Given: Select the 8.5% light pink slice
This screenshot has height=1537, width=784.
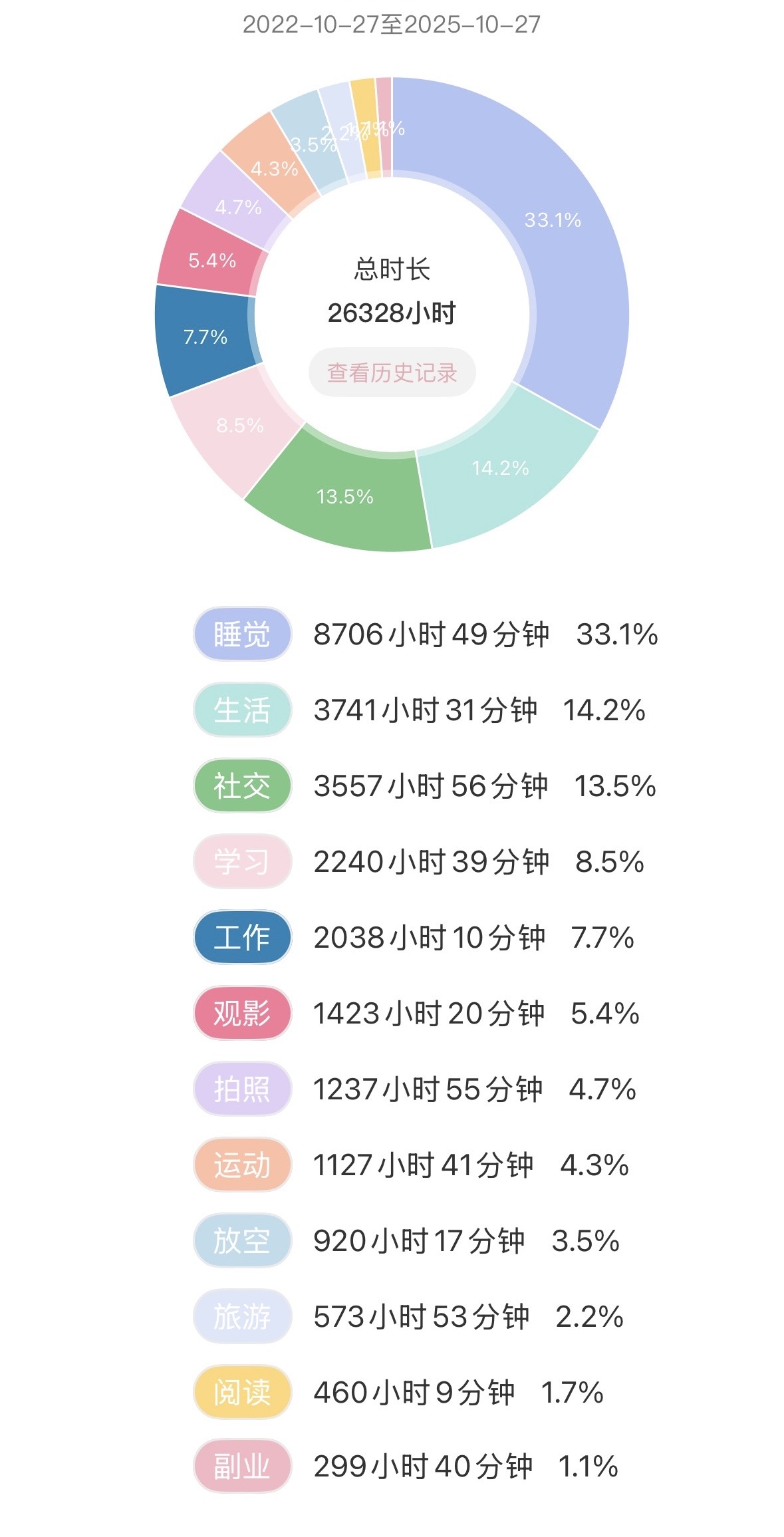Looking at the screenshot, I should pyautogui.click(x=240, y=426).
